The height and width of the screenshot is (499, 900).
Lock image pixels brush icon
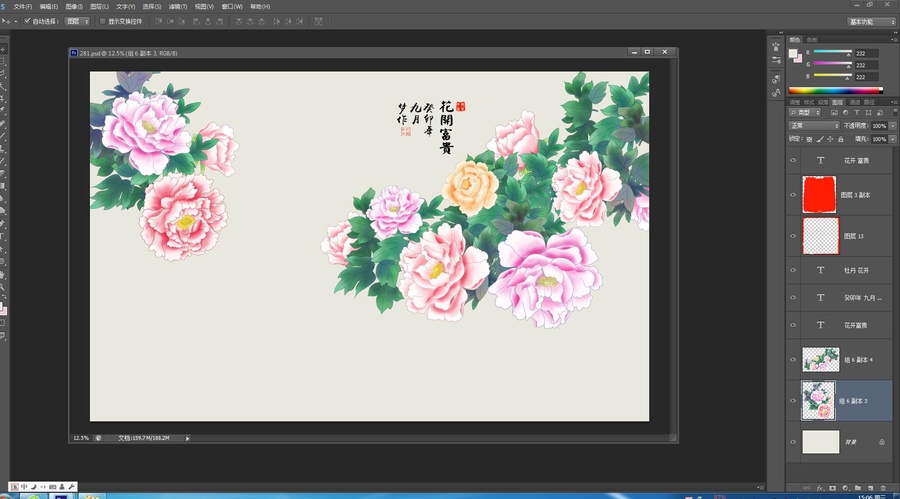pos(820,139)
